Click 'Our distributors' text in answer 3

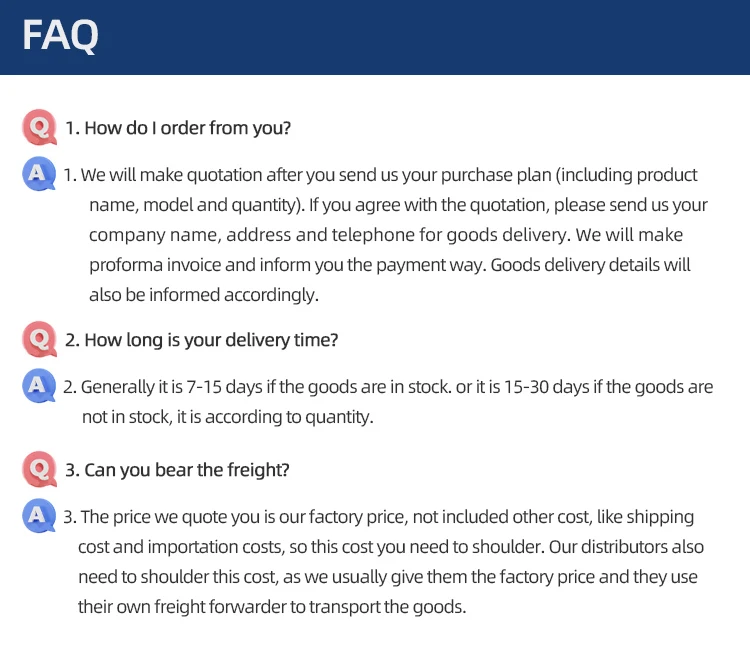pyautogui.click(x=563, y=548)
